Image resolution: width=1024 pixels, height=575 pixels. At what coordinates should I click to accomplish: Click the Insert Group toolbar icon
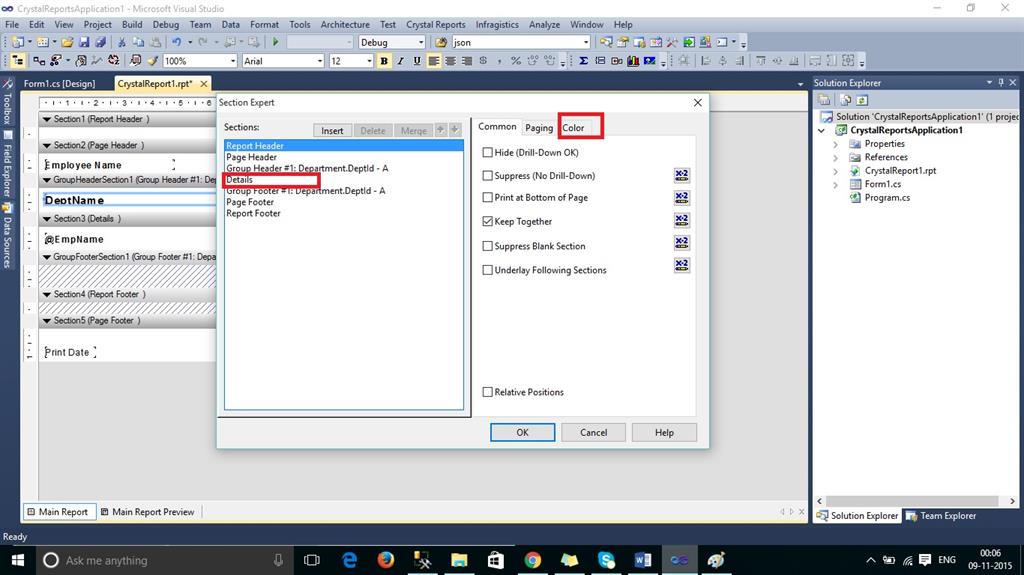(600, 61)
